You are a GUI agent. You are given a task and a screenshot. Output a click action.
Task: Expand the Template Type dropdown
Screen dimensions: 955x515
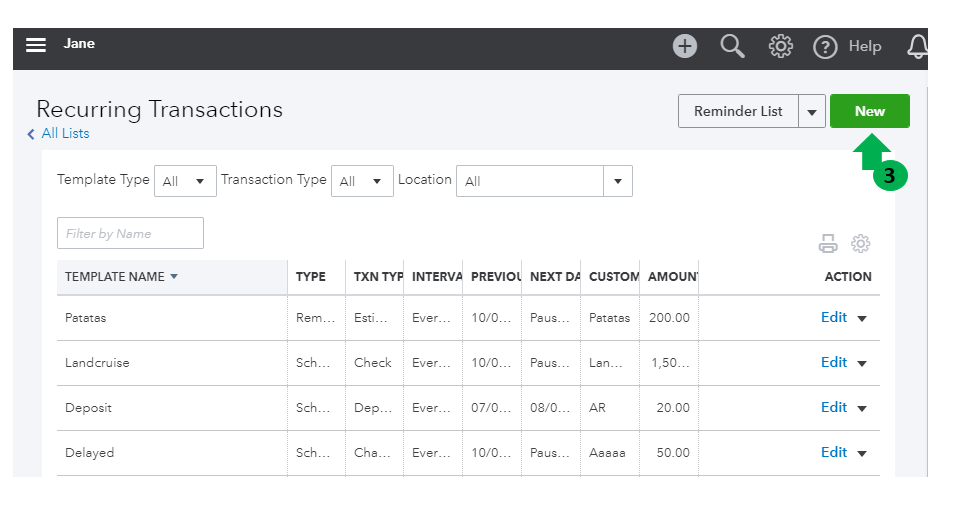185,181
